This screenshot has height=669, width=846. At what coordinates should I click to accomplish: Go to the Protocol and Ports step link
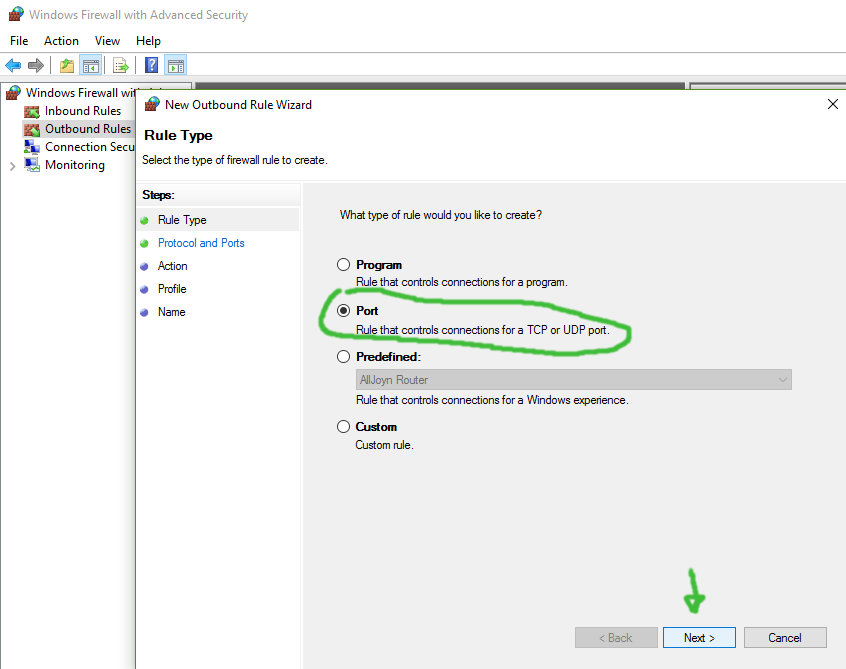click(201, 243)
